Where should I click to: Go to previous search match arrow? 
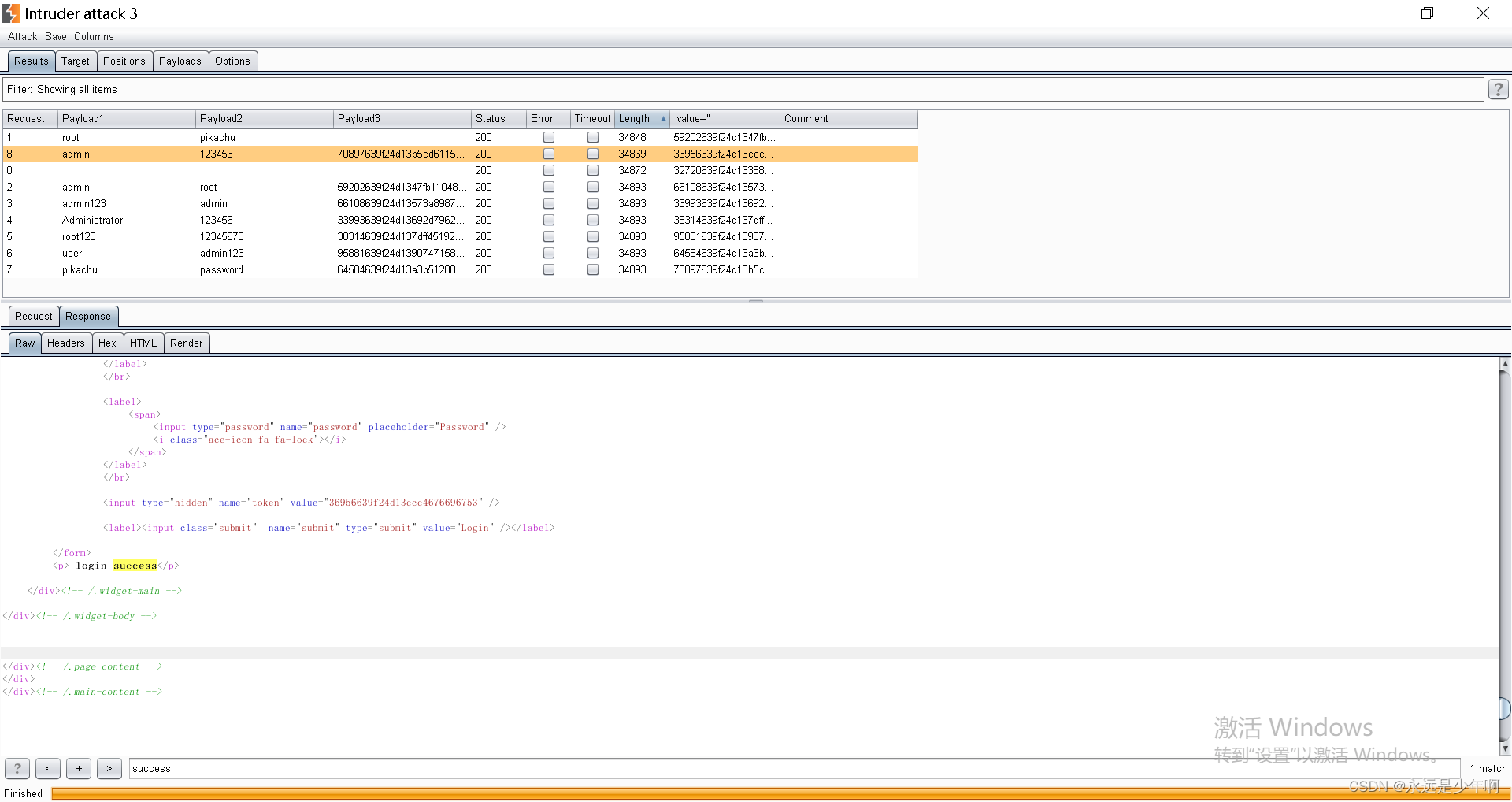pos(48,768)
